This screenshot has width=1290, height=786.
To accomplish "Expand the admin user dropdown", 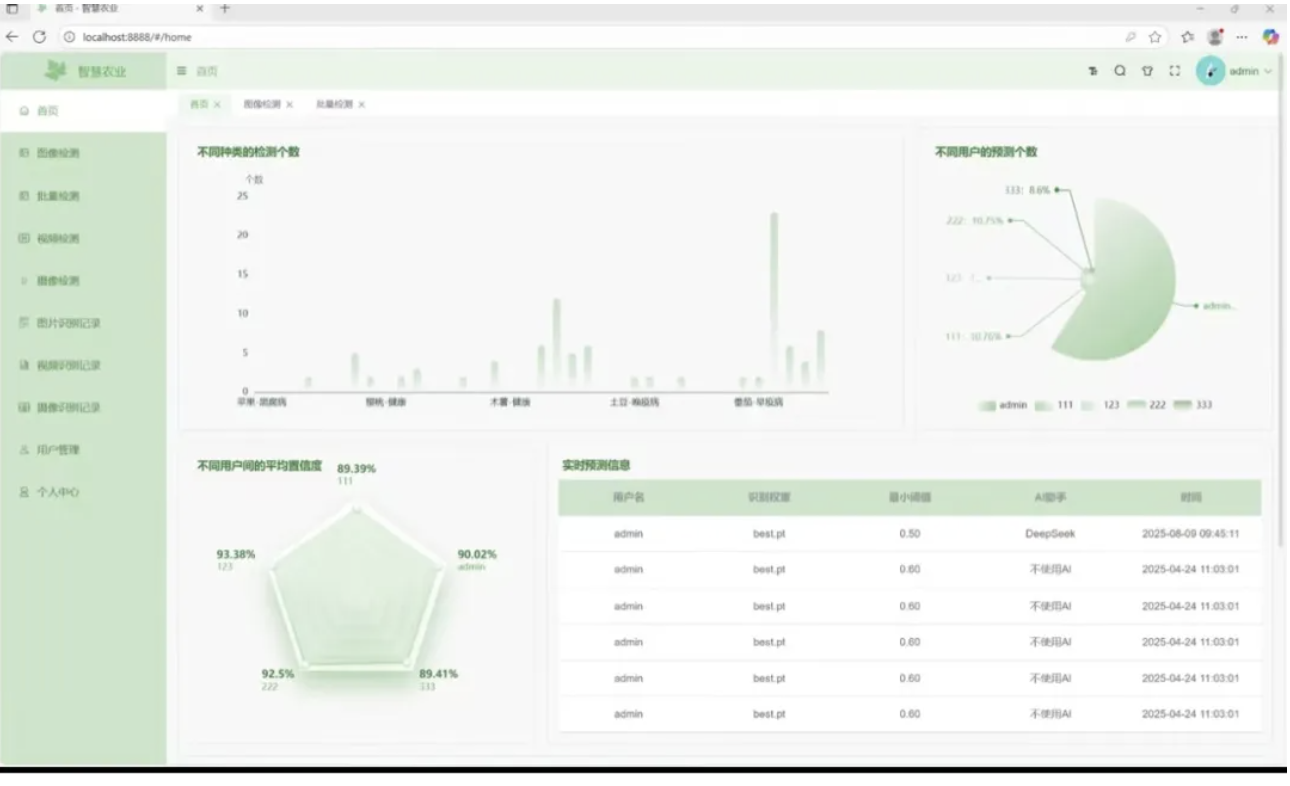I will [1269, 72].
